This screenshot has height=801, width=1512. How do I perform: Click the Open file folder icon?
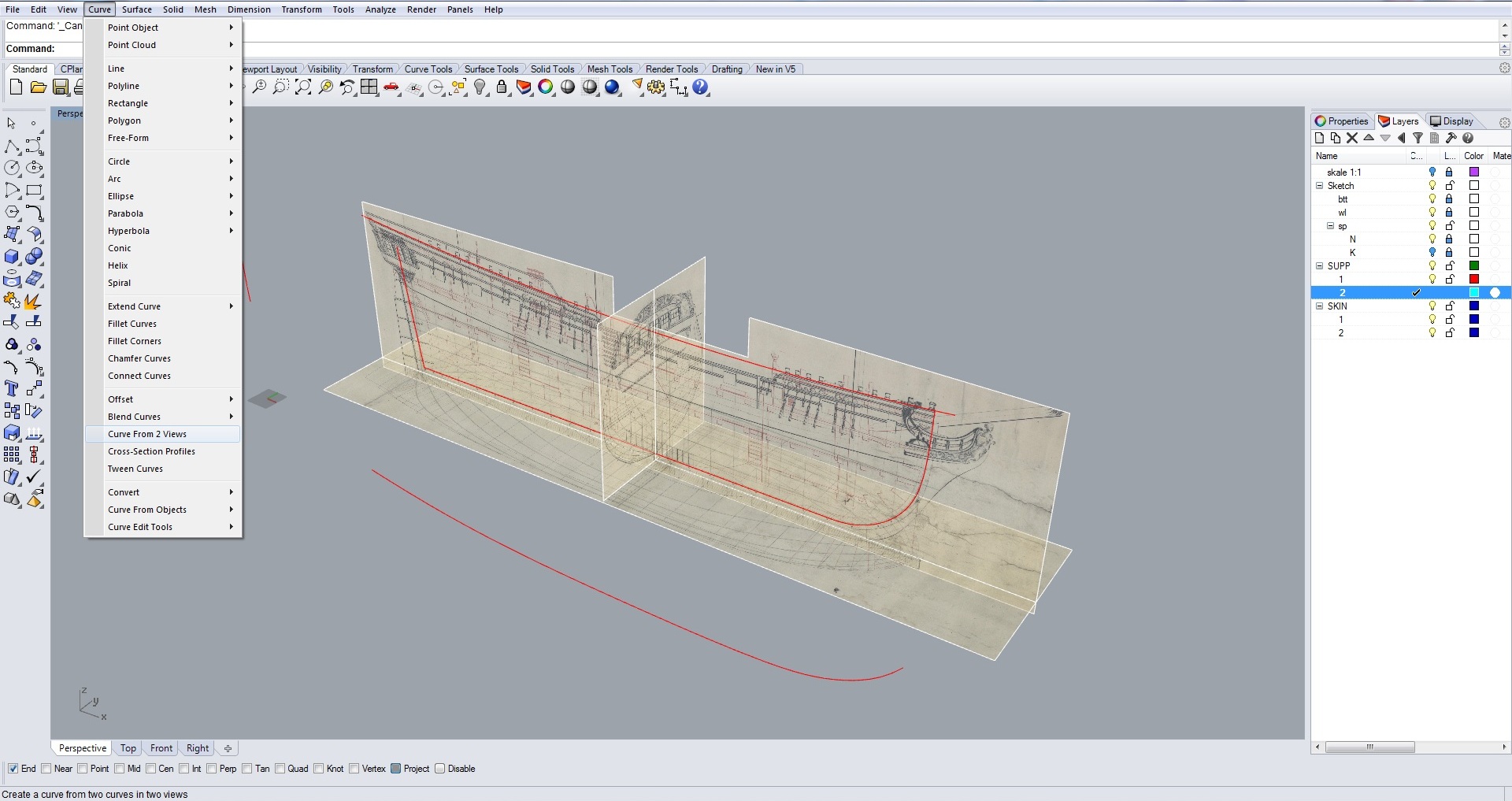pyautogui.click(x=38, y=87)
